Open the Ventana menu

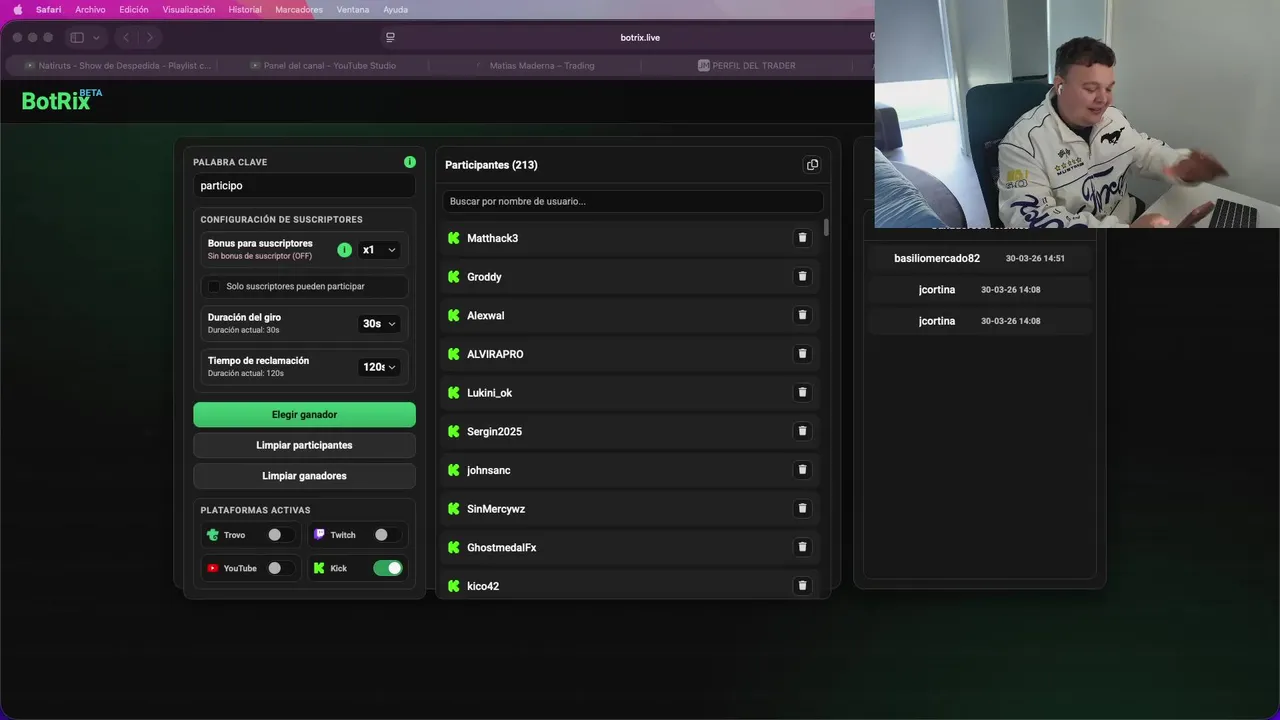[x=352, y=9]
